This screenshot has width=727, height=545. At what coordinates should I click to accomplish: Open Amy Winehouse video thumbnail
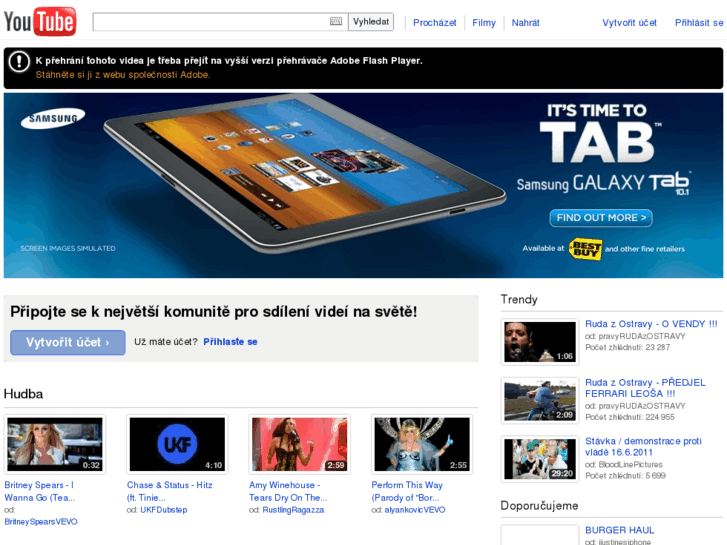[300, 444]
